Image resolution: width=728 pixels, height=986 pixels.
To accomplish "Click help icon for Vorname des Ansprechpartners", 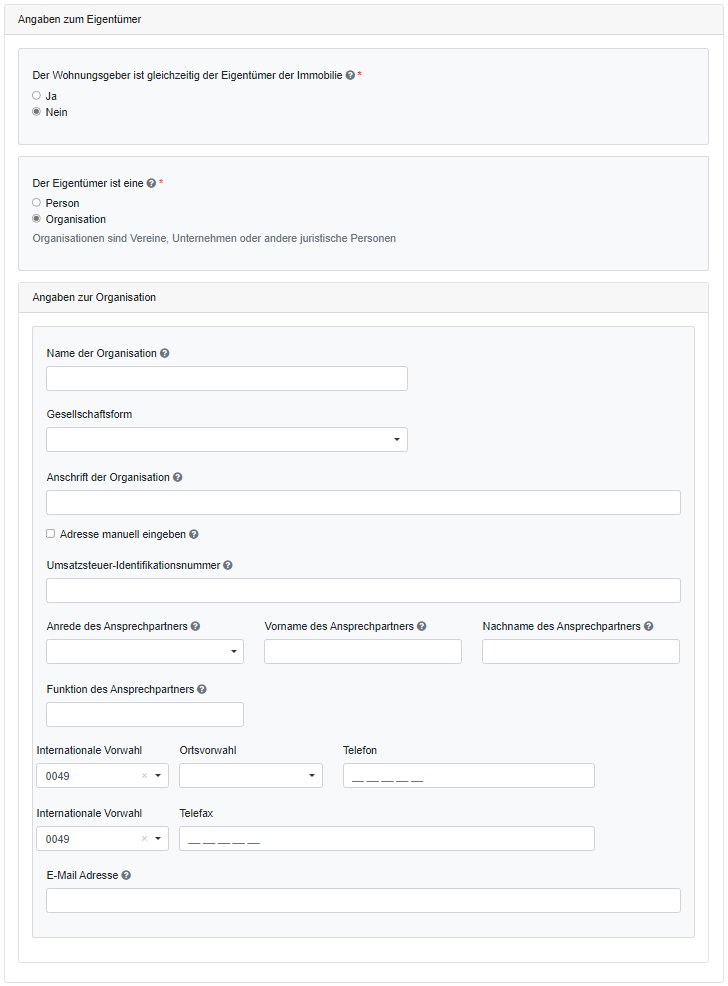I will click(x=422, y=626).
